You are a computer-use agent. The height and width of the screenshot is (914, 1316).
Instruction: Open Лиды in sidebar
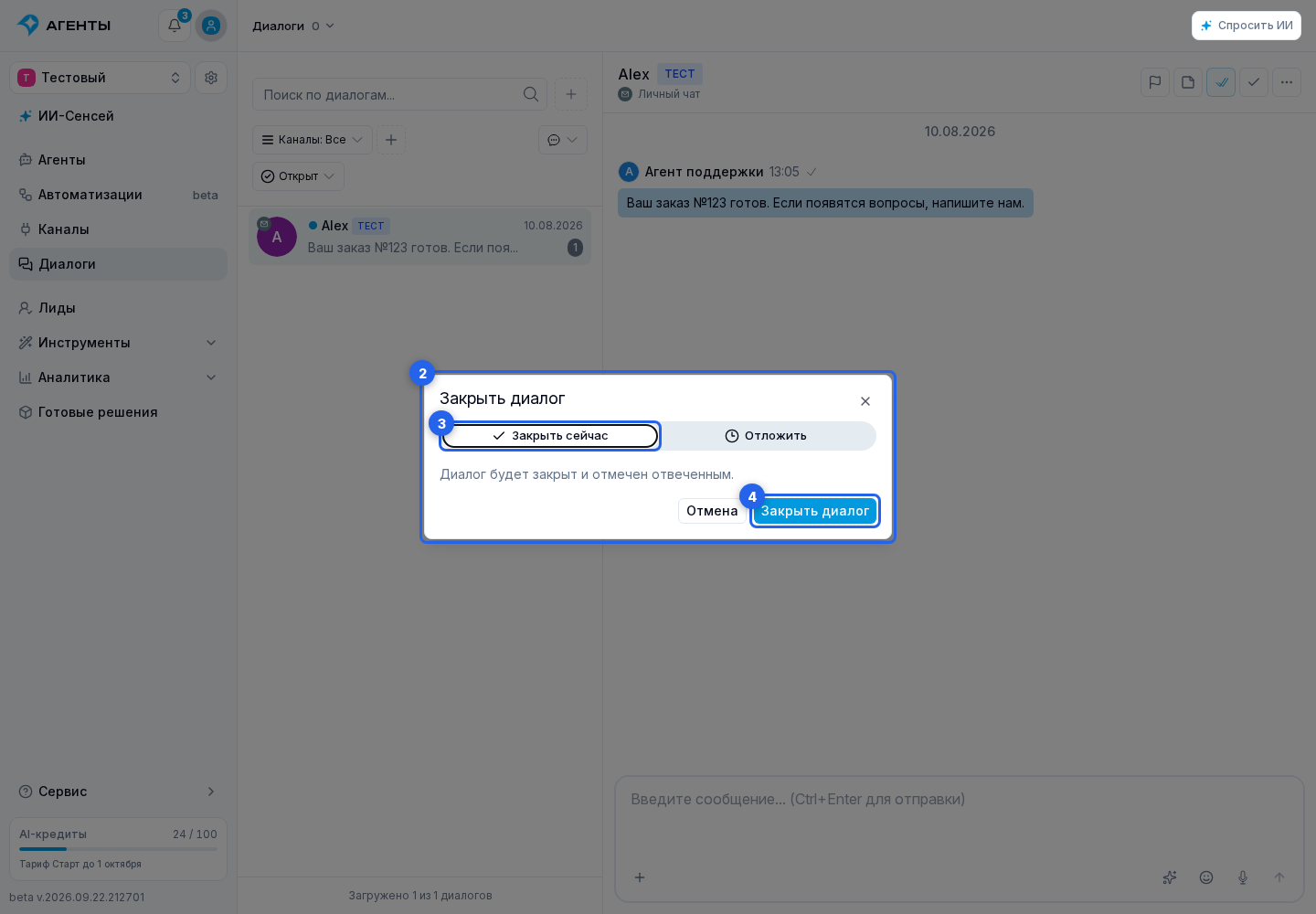(119, 308)
